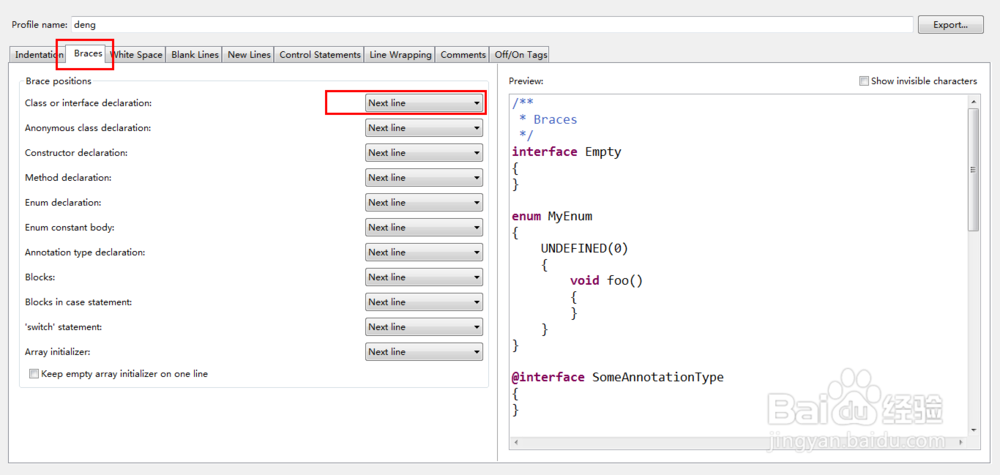Open the 'switch' statement dropdown
Image resolution: width=1000 pixels, height=475 pixels.
(x=424, y=327)
